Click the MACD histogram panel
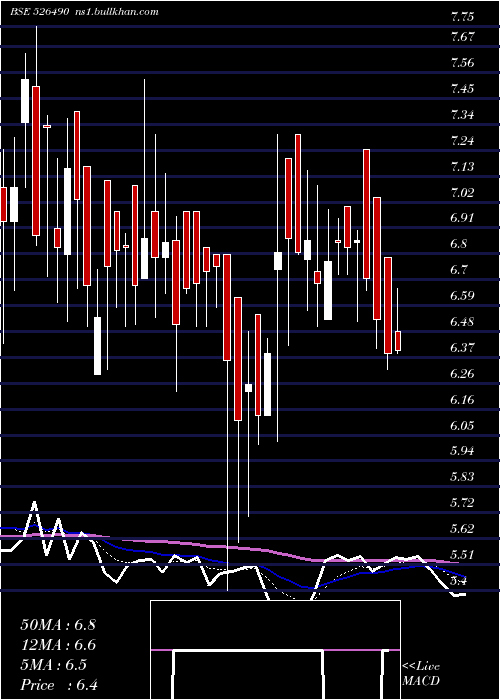This screenshot has width=500, height=700. pos(275,650)
